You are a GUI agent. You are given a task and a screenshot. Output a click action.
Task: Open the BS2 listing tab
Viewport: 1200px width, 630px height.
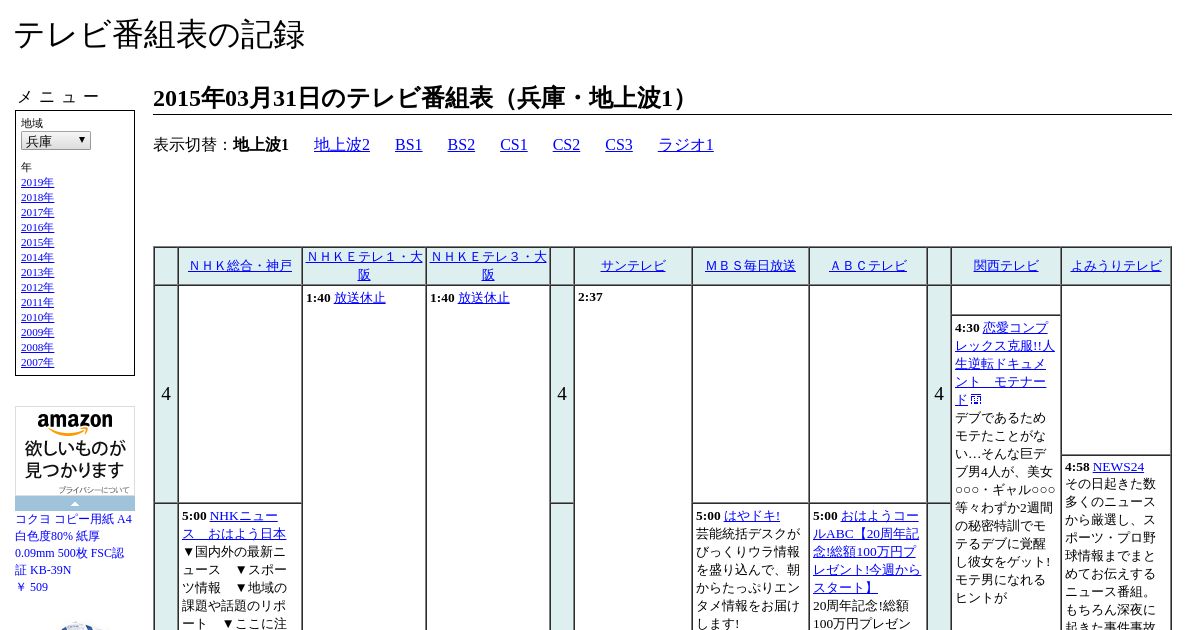[x=461, y=145]
